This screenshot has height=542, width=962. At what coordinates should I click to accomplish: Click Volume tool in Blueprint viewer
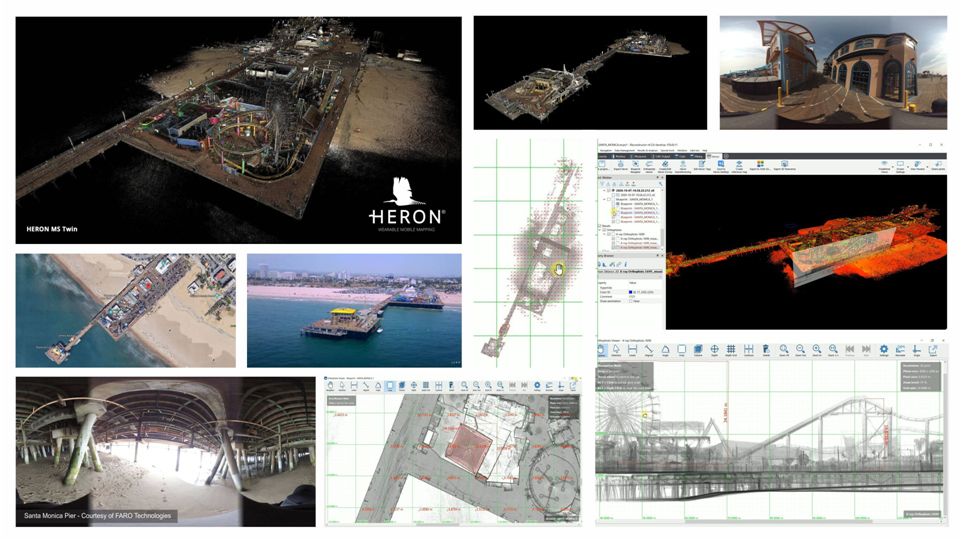(401, 387)
